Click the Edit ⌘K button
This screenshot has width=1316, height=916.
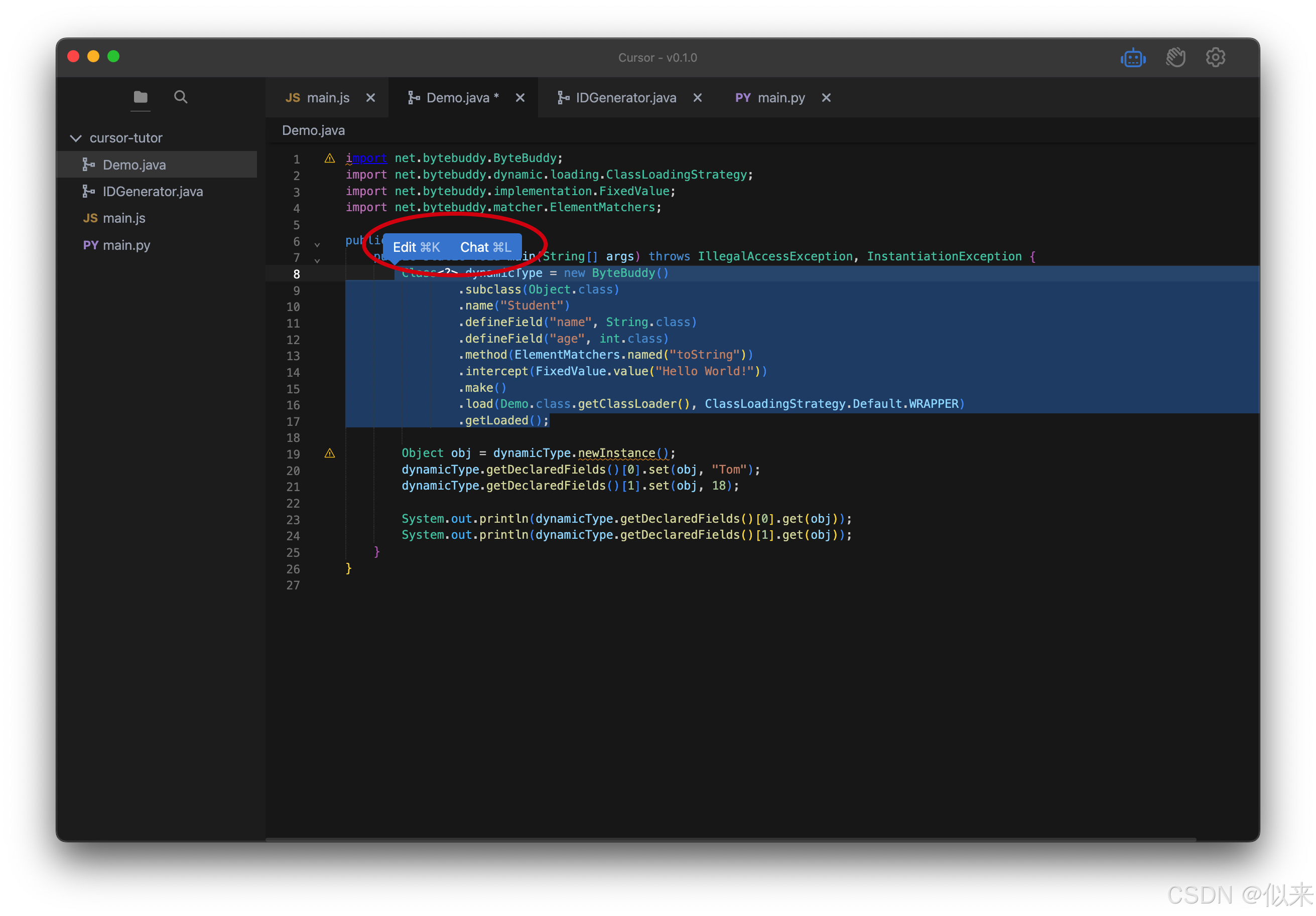[x=416, y=247]
